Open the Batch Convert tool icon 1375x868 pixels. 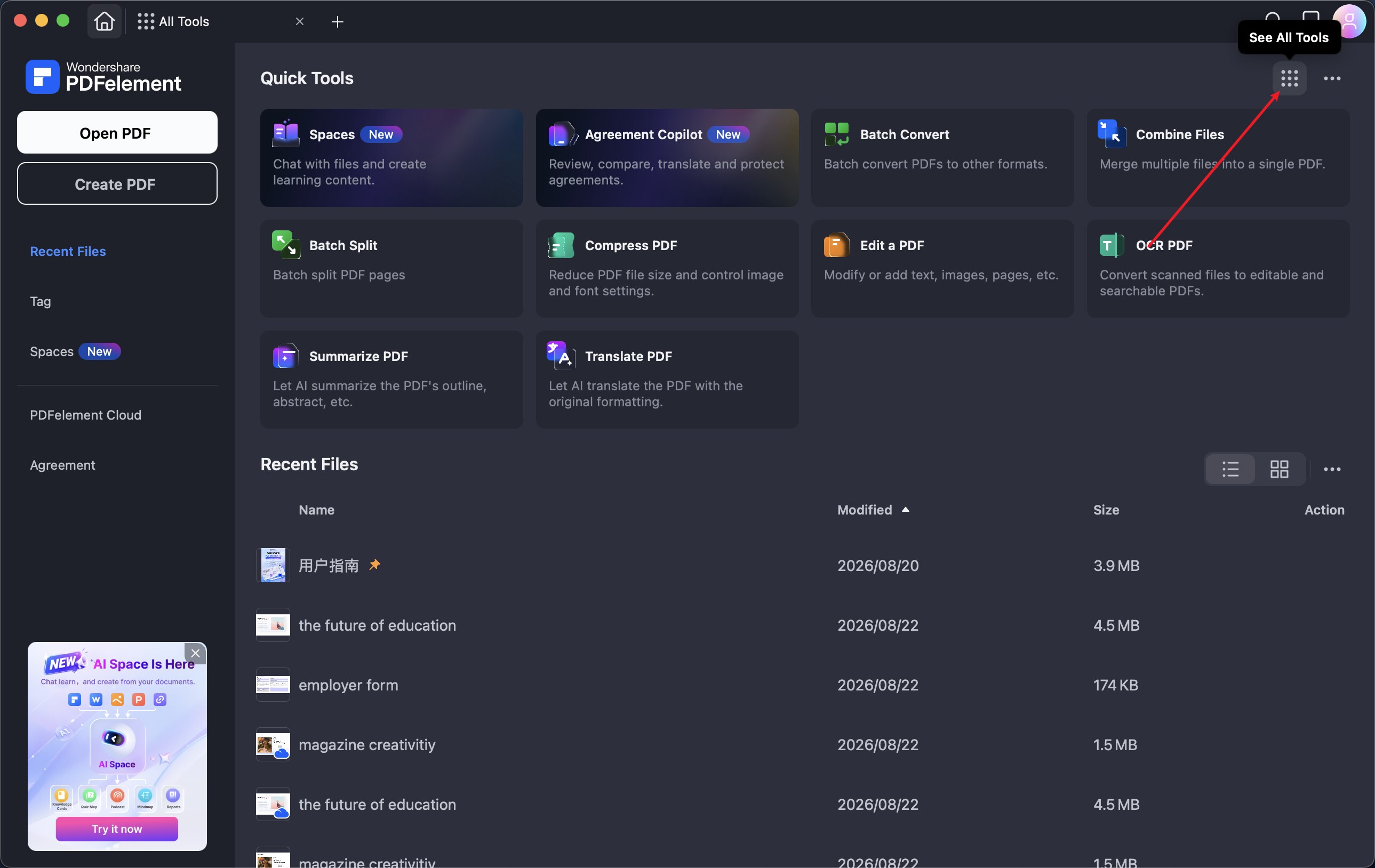pos(836,134)
